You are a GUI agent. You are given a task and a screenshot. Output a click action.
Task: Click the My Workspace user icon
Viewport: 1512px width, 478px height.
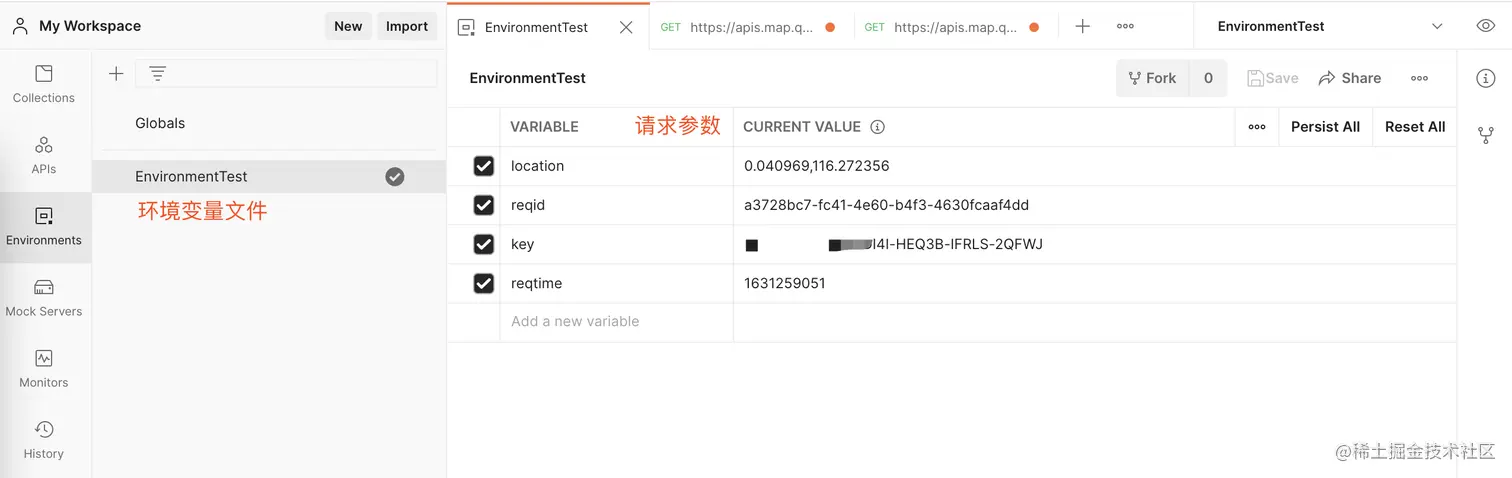20,26
